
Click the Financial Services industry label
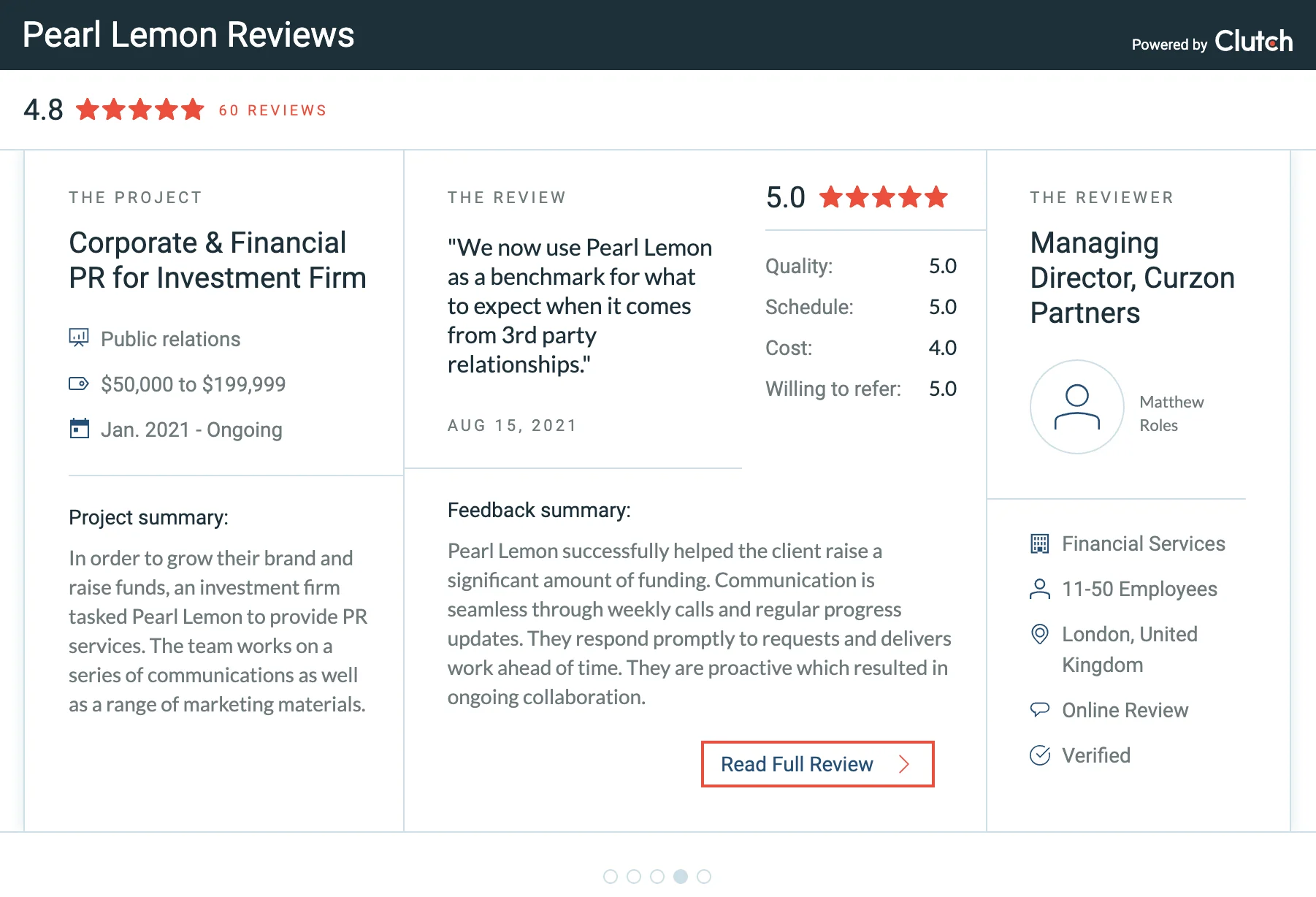1144,543
